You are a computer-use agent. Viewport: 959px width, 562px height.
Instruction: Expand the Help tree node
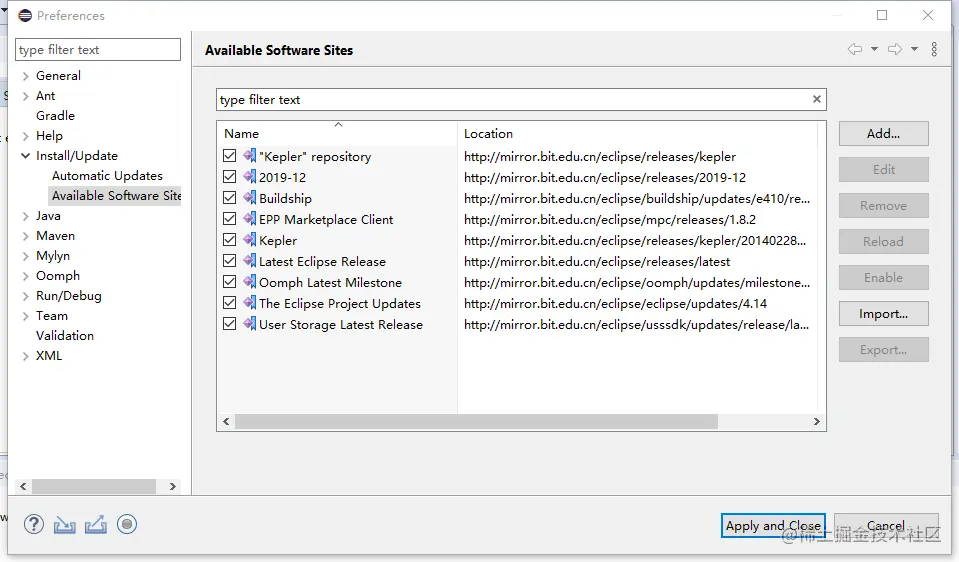pos(26,136)
